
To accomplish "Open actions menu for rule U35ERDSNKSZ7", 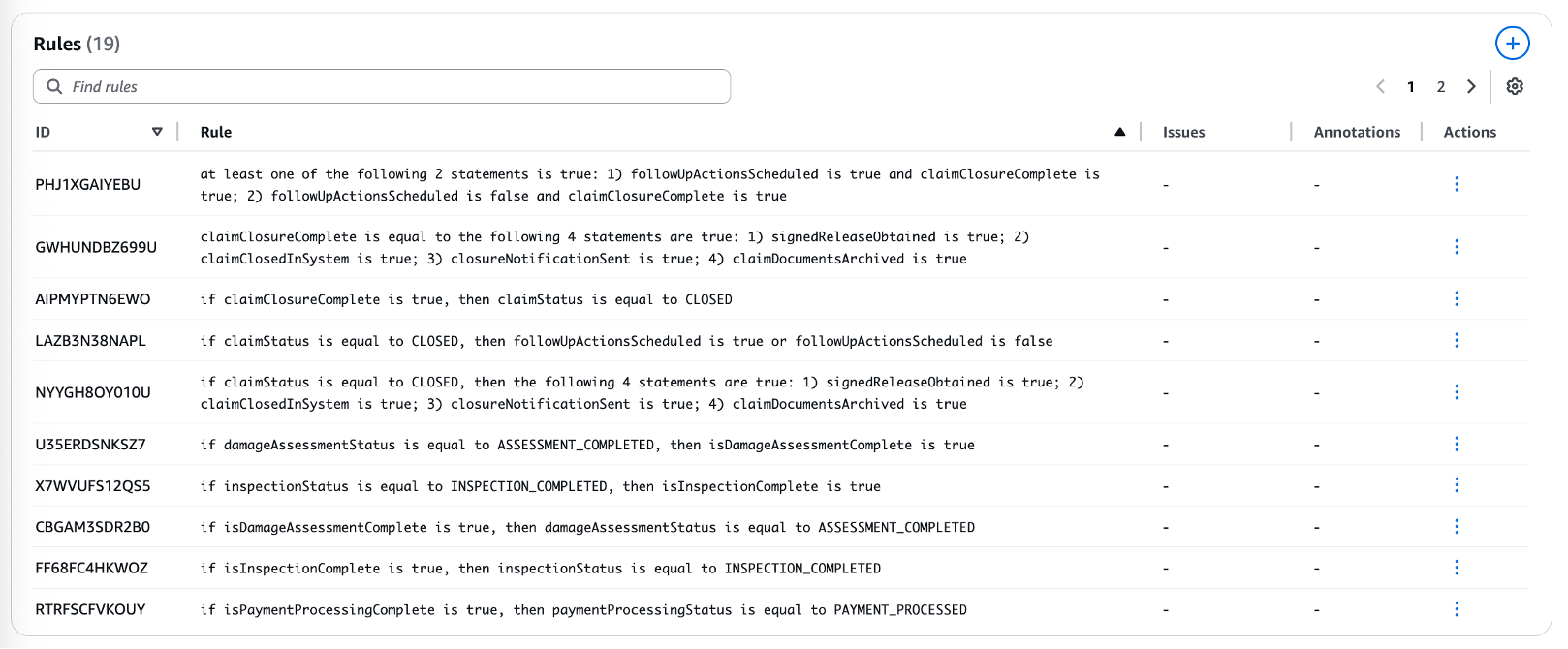I will [1457, 444].
